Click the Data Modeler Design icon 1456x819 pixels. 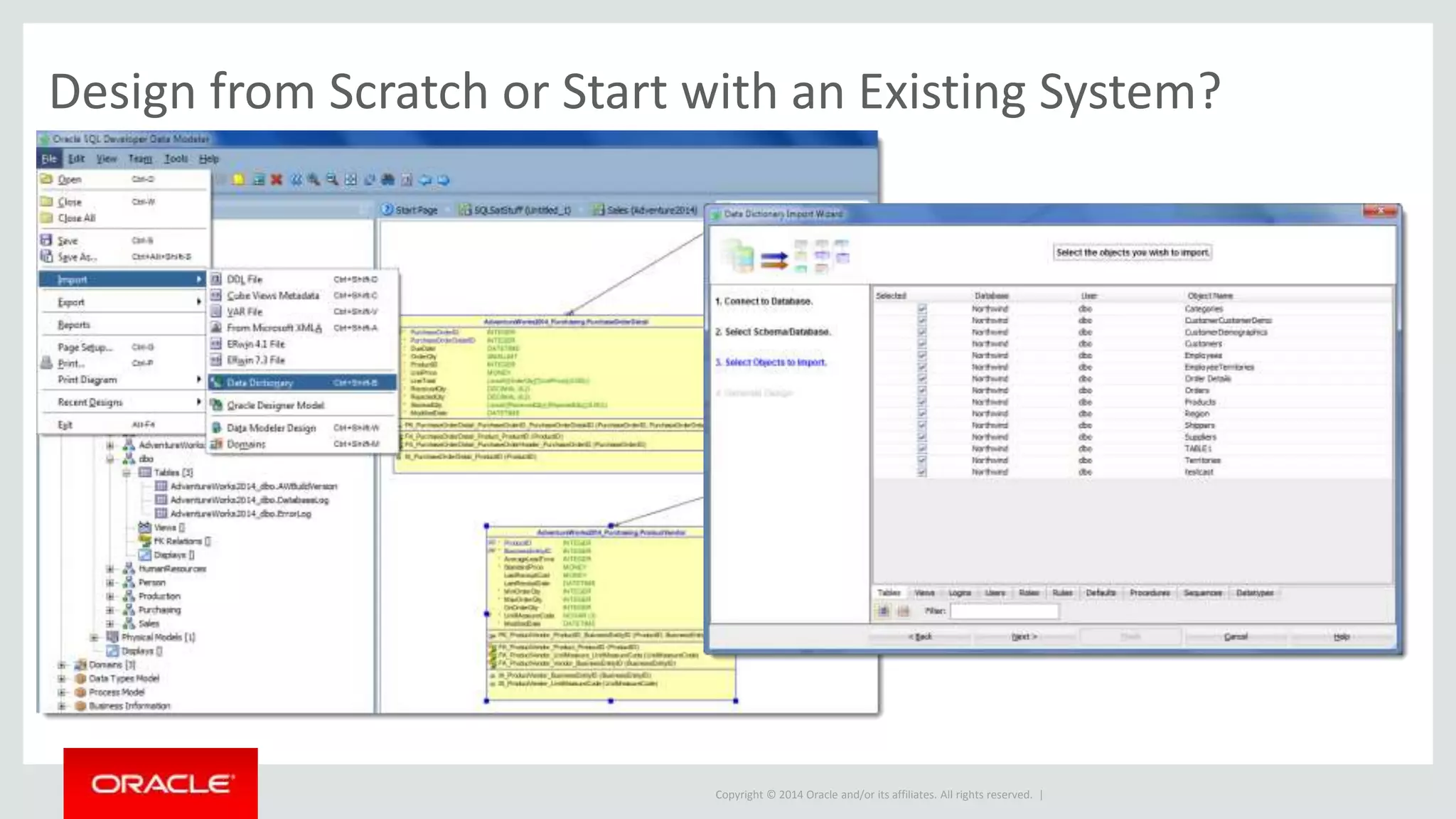point(216,428)
